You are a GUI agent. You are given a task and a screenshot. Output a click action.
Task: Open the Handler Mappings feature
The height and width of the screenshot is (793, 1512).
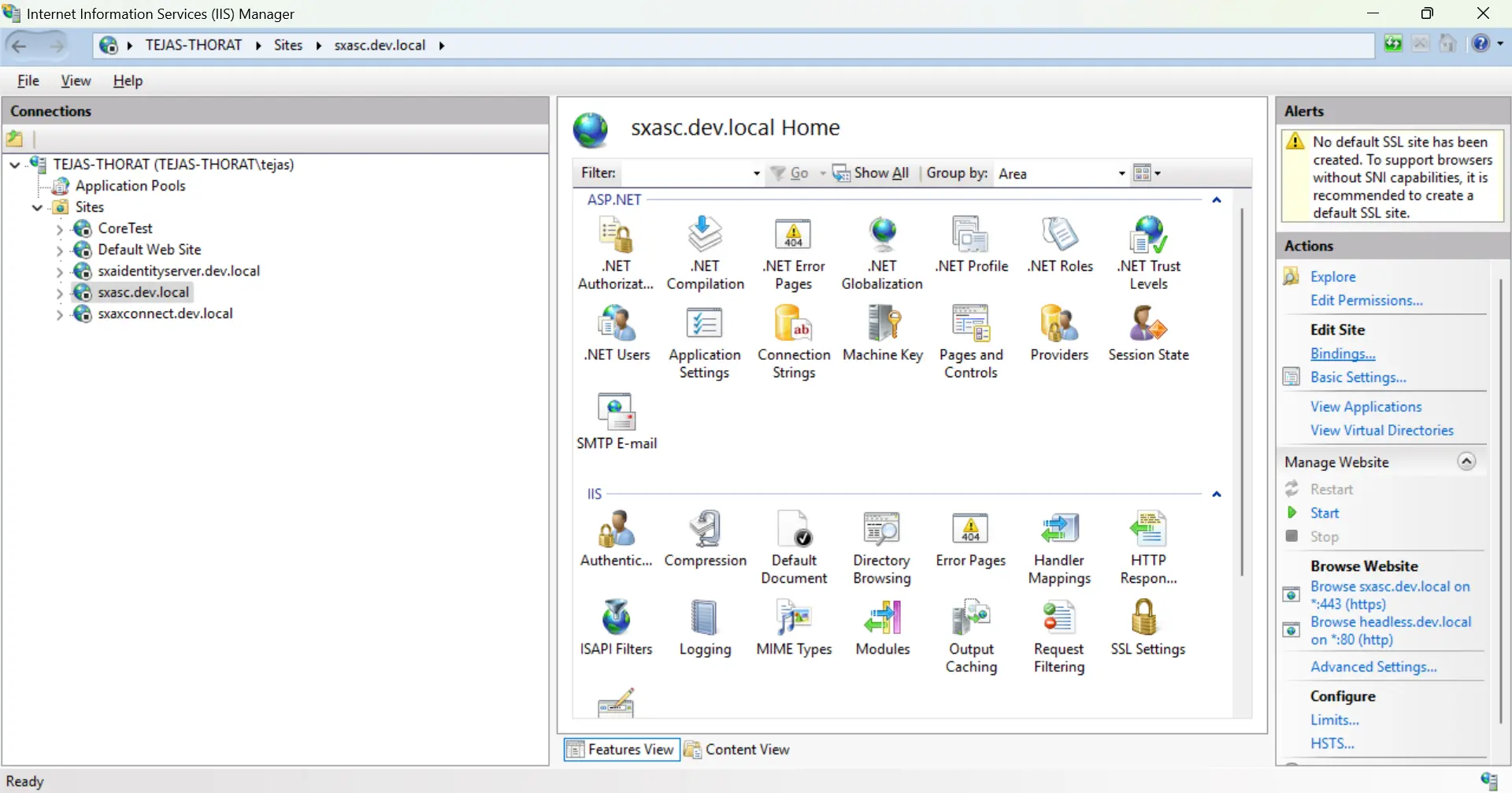1059,547
